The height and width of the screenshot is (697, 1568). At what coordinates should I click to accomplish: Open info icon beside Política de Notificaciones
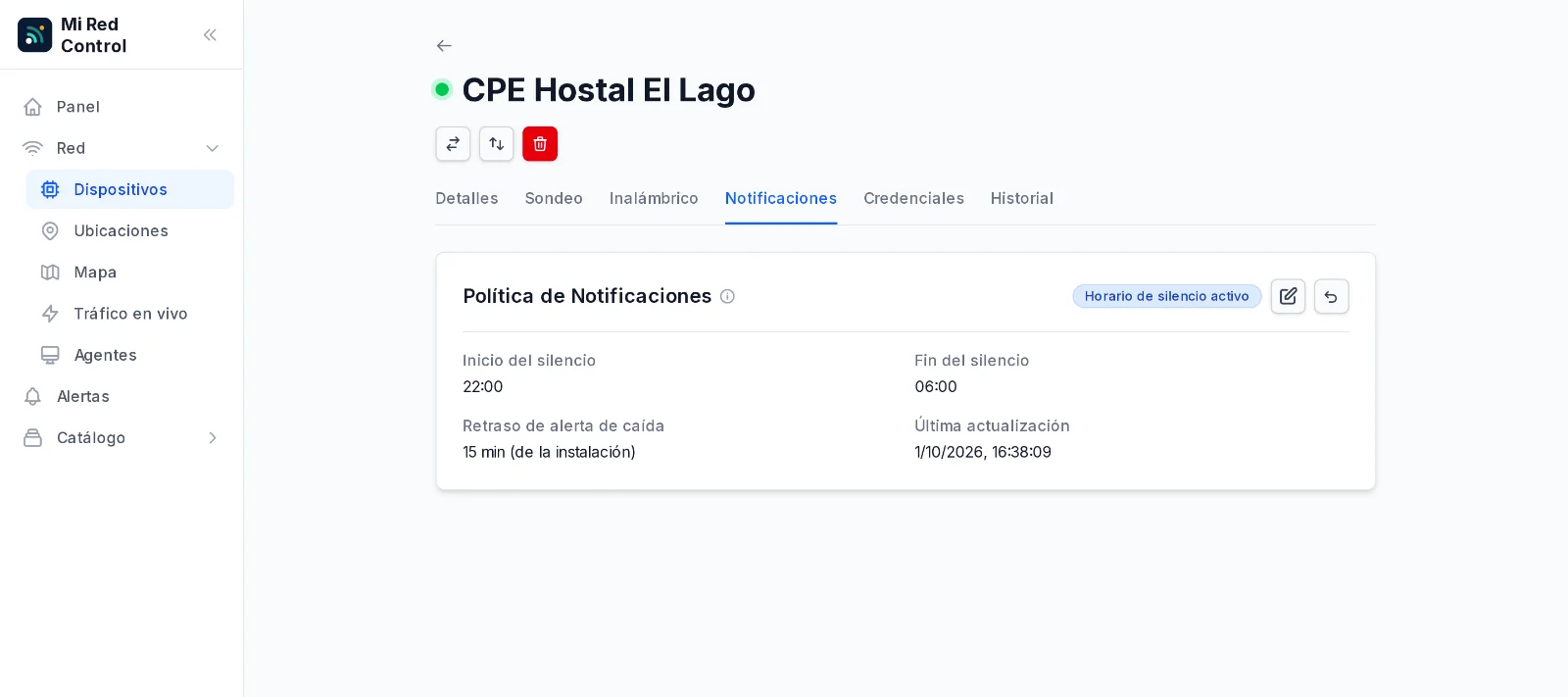tap(727, 296)
